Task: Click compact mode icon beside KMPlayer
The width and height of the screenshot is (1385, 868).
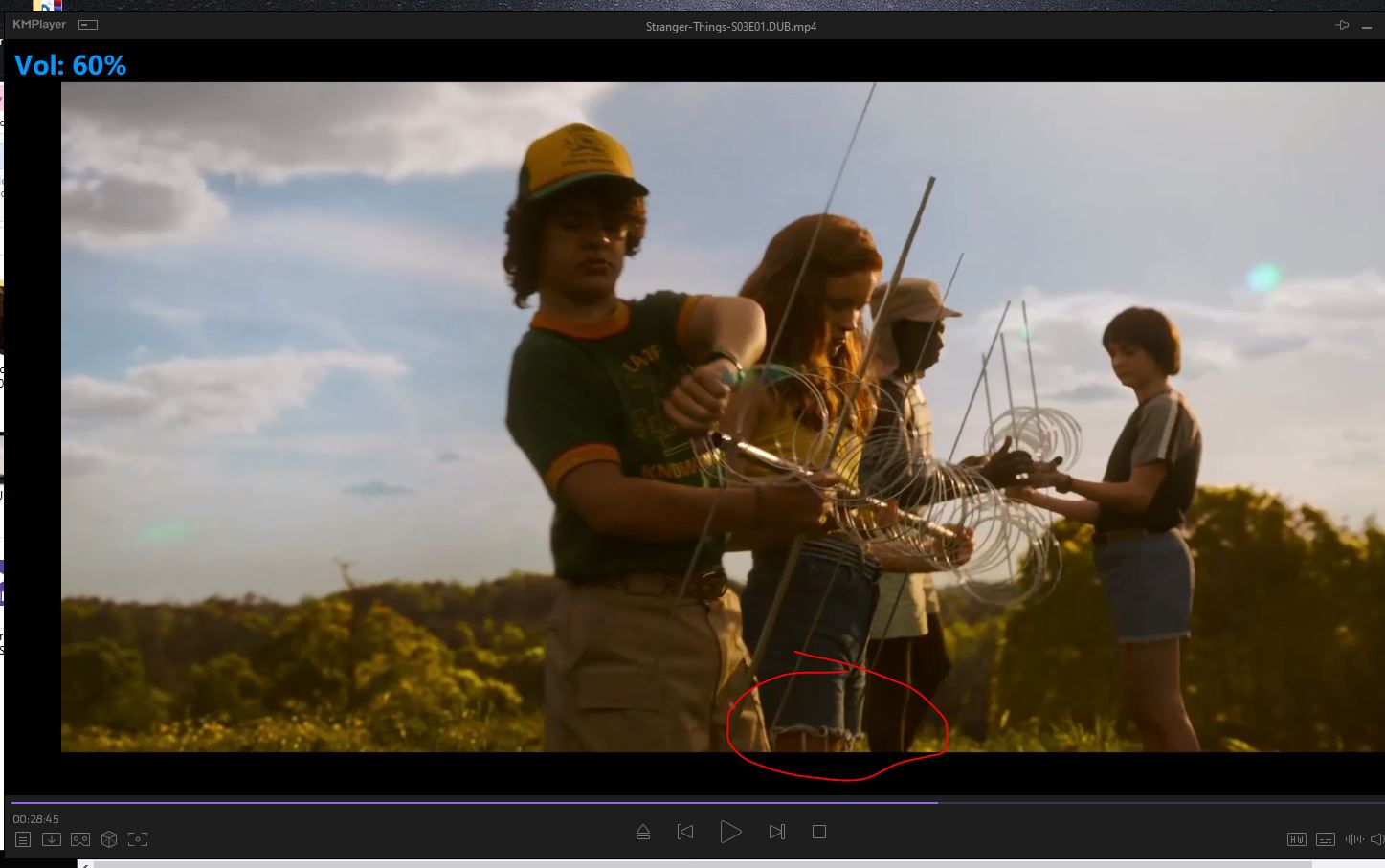Action: (x=87, y=25)
